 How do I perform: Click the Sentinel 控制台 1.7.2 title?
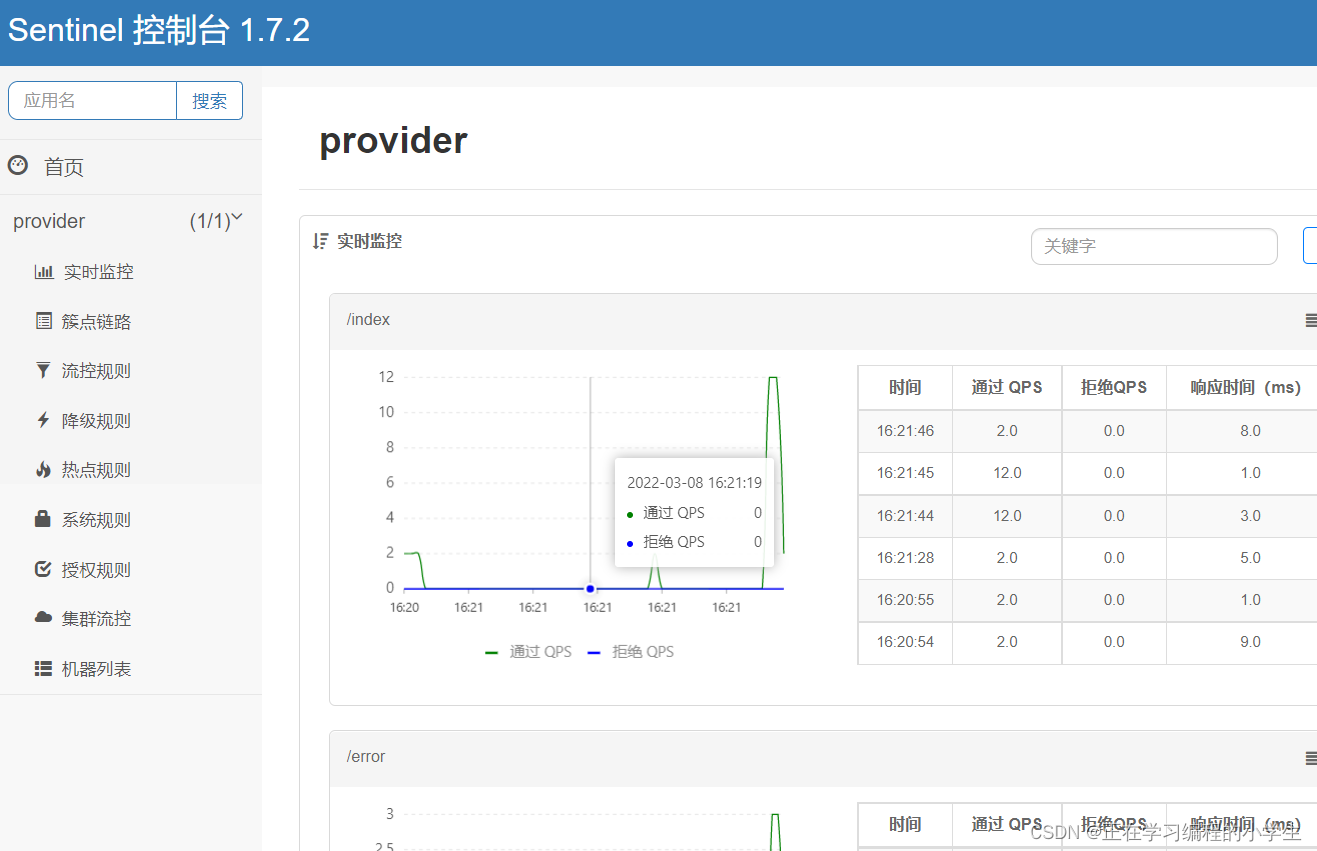pos(159,30)
